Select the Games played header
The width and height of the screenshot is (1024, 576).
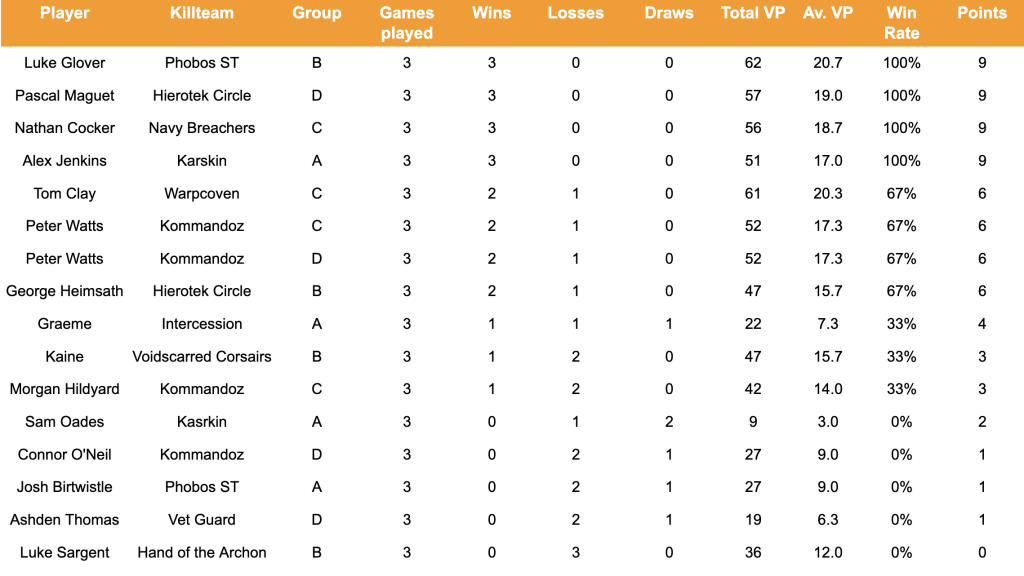click(407, 23)
